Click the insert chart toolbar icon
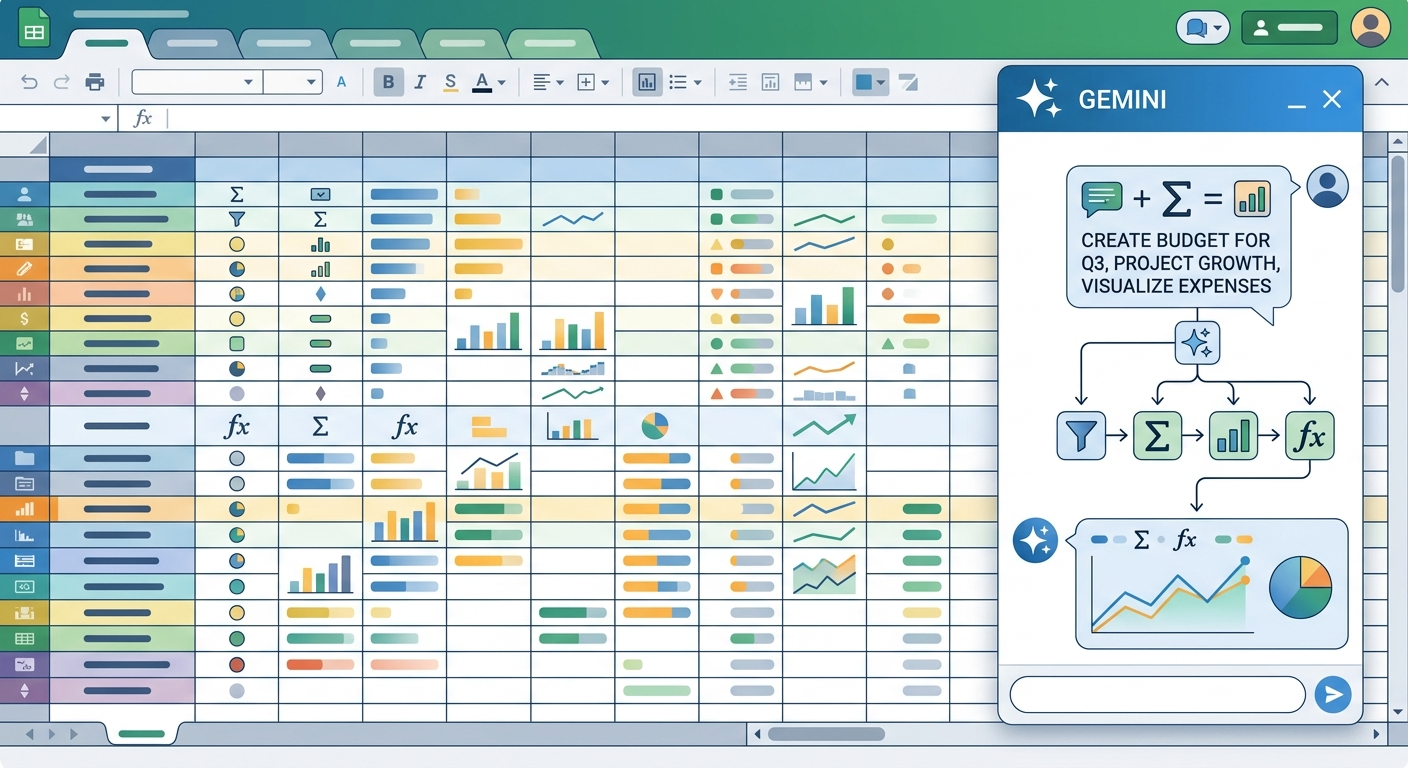Viewport: 1408px width, 768px height. coord(647,82)
